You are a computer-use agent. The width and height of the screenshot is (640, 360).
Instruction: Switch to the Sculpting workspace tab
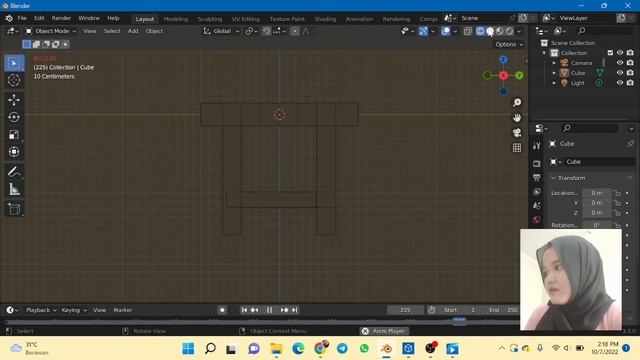coord(210,19)
